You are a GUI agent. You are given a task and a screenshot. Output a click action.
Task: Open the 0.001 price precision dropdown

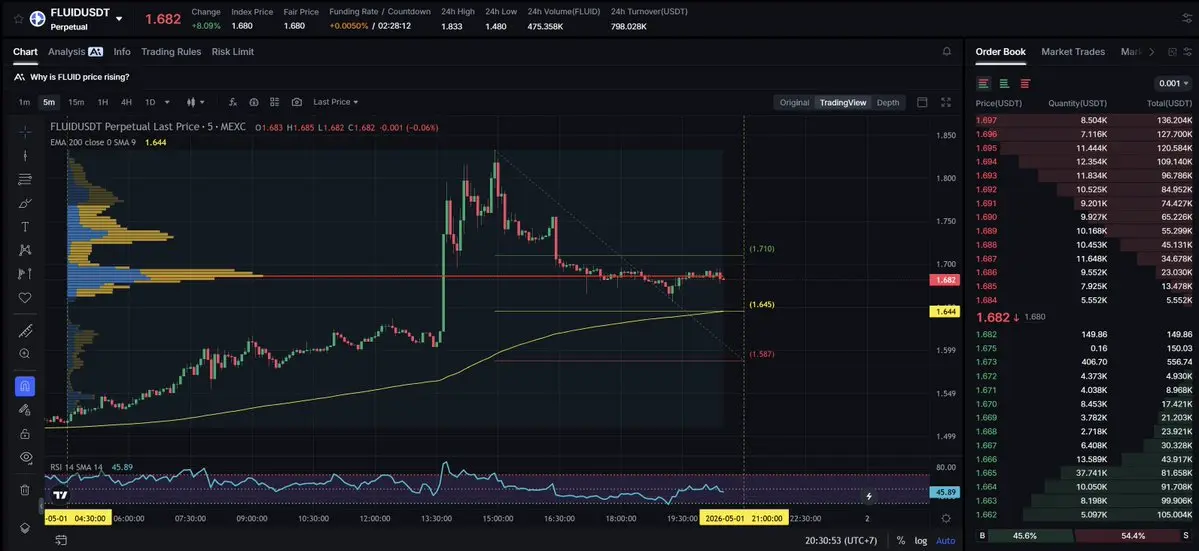pyautogui.click(x=1173, y=83)
